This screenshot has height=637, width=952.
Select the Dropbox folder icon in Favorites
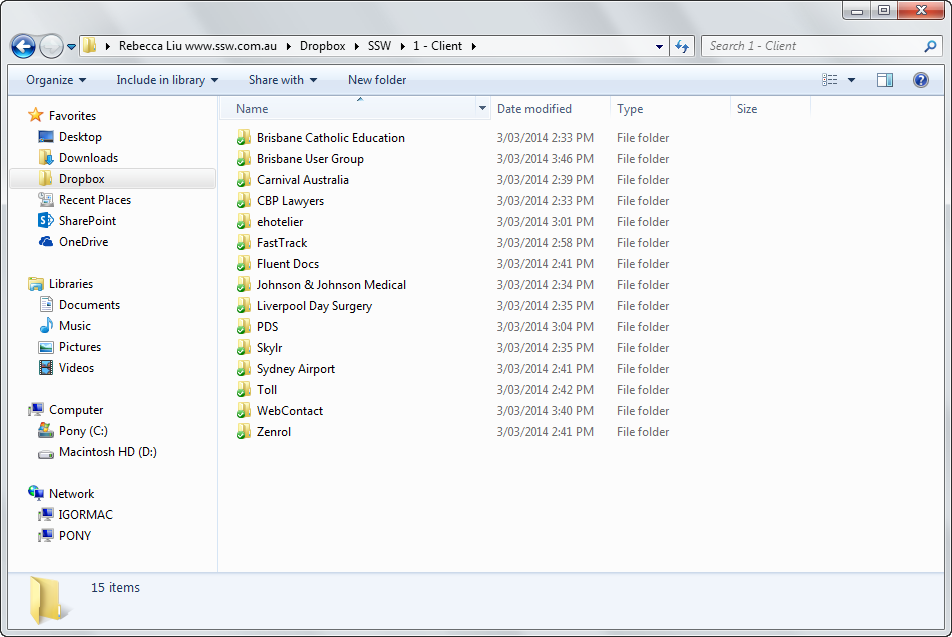[46, 179]
